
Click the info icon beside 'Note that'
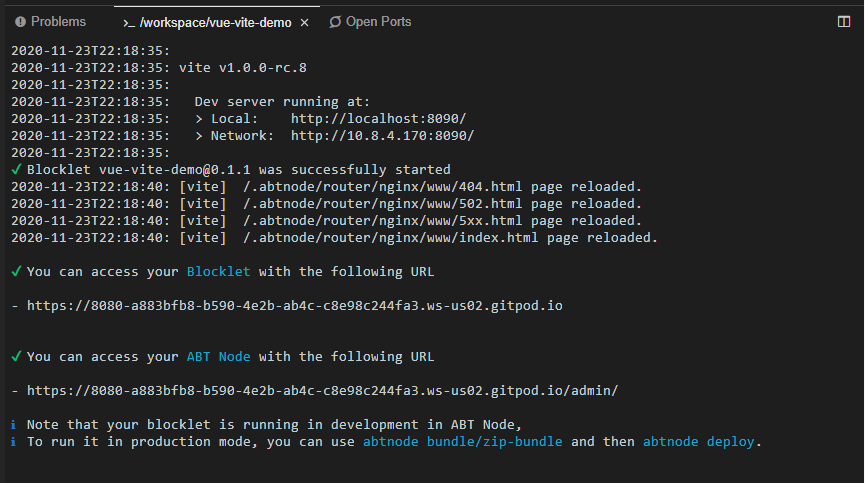click(x=14, y=424)
